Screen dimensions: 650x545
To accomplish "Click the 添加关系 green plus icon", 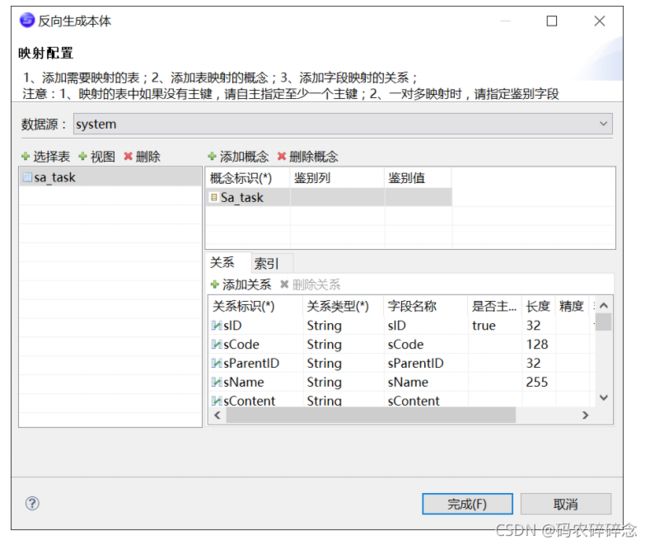I will [214, 285].
